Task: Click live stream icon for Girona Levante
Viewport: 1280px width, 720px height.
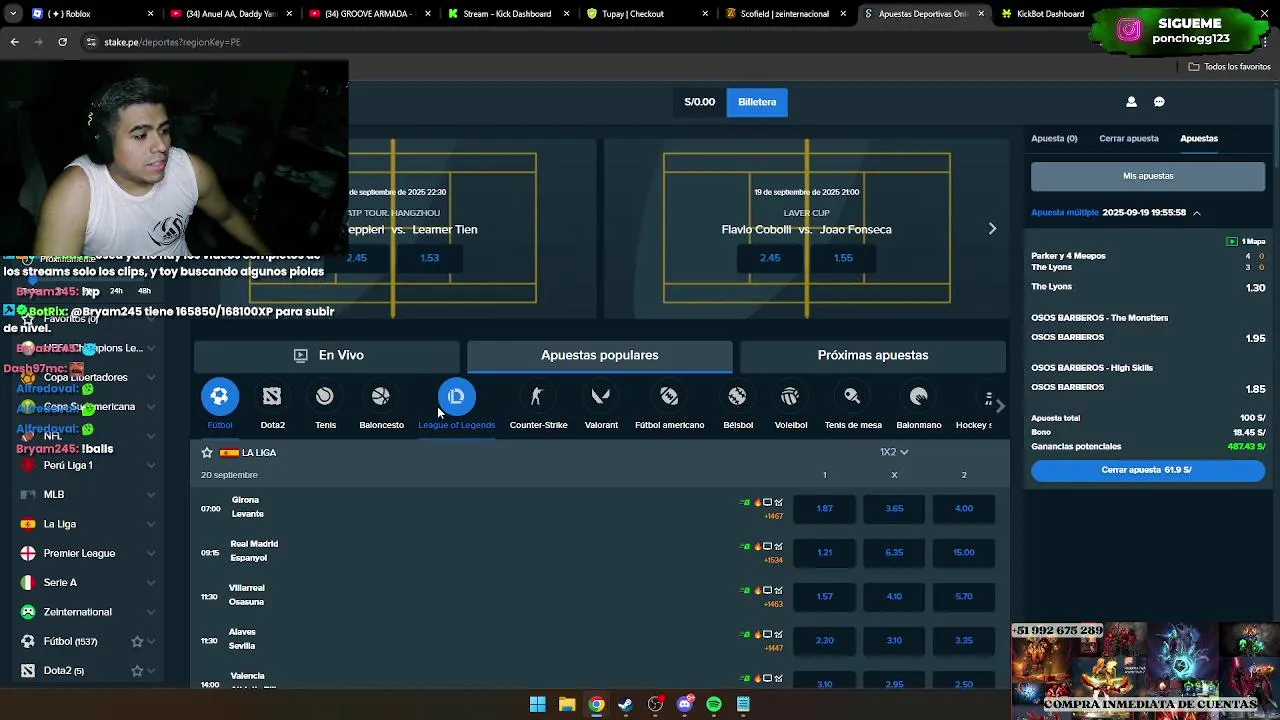Action: click(x=768, y=503)
